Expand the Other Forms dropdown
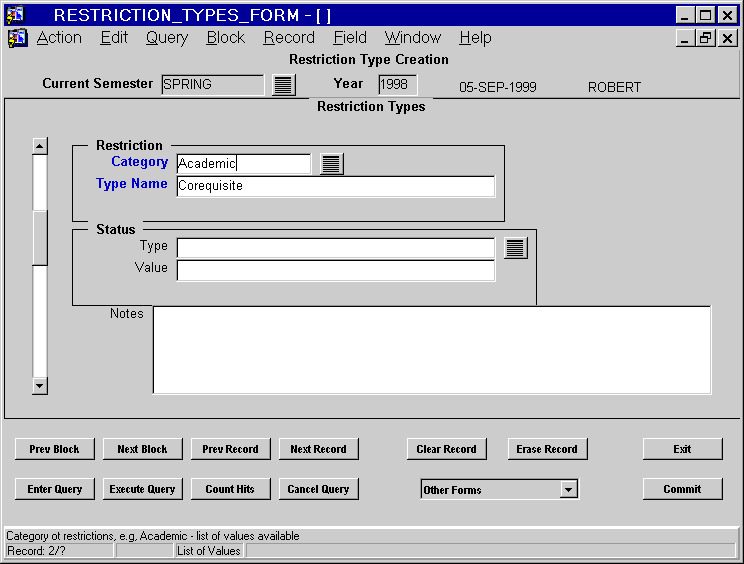 pyautogui.click(x=568, y=489)
